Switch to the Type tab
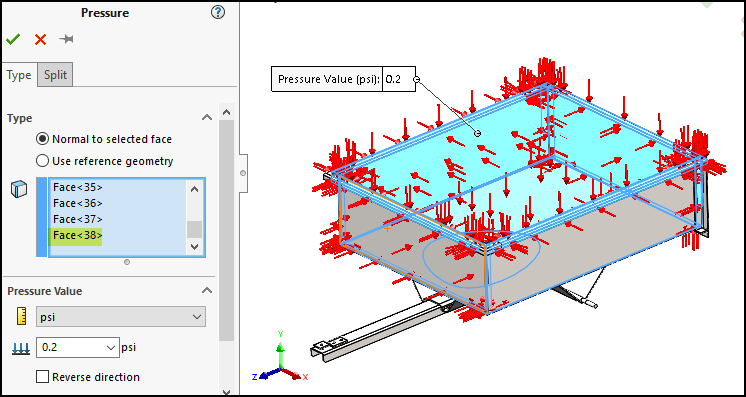The image size is (746, 397). [x=19, y=75]
